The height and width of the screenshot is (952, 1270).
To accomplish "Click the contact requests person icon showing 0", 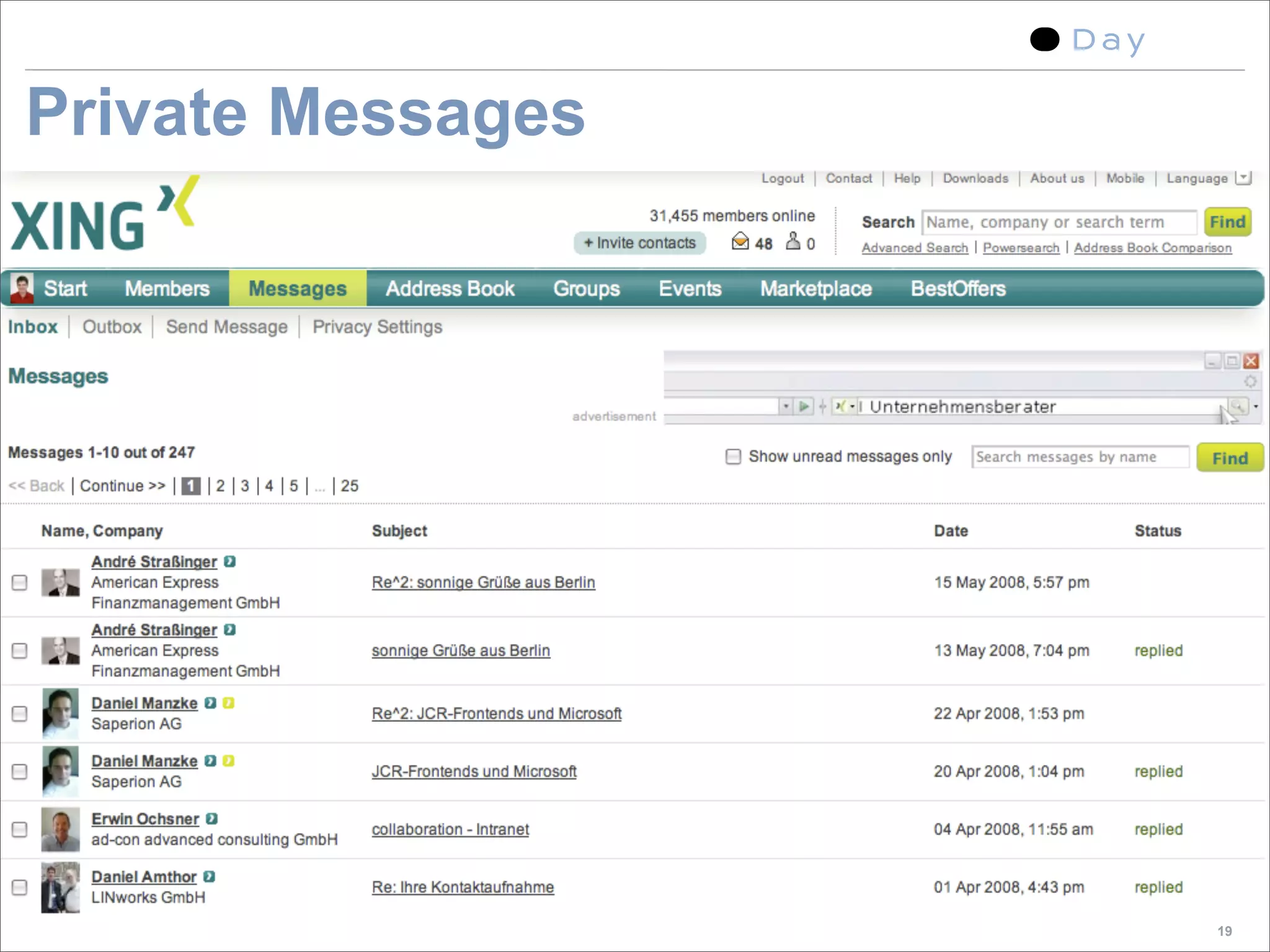I will tap(793, 241).
